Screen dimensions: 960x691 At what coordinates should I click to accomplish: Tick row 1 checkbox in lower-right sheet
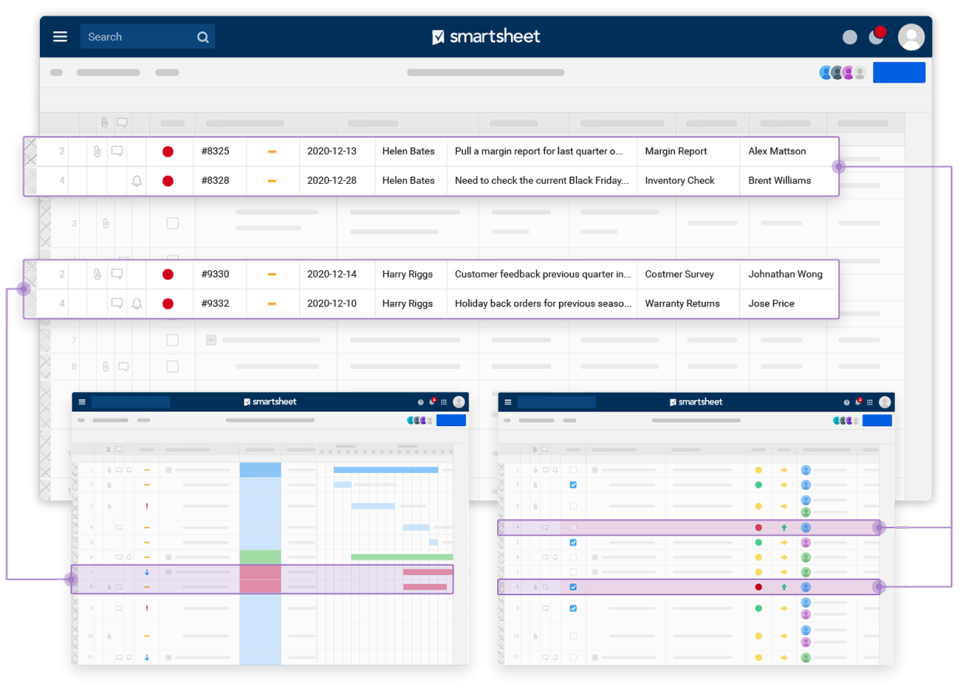(573, 470)
